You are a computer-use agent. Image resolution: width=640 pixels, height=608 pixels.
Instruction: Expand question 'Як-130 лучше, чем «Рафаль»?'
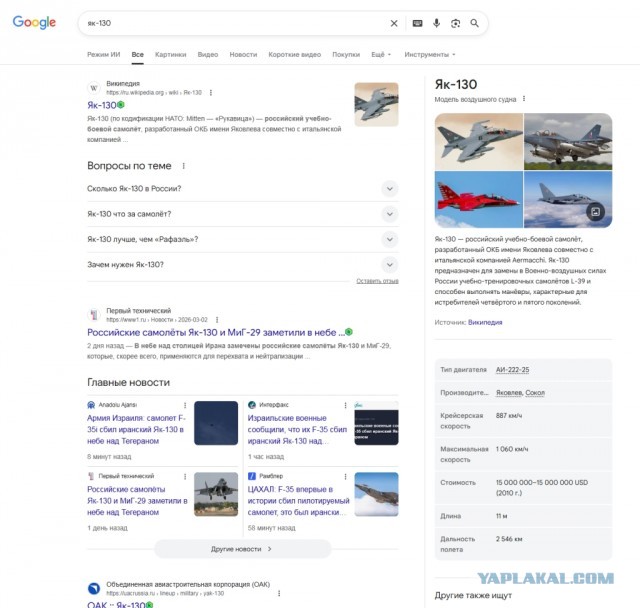[x=242, y=239]
